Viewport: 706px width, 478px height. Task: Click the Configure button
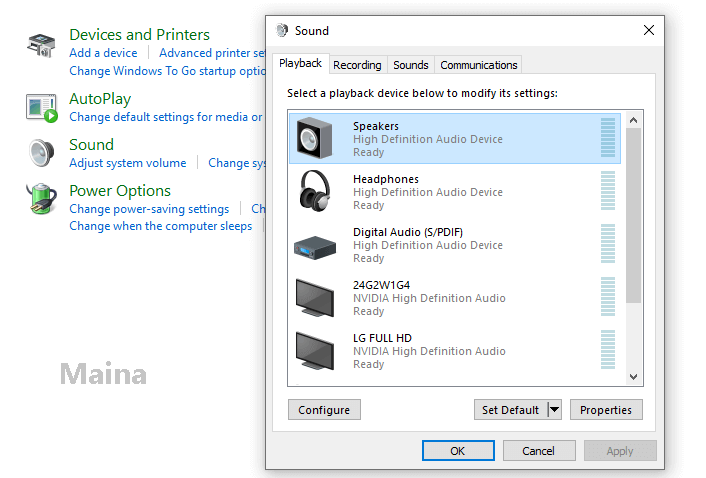324,410
